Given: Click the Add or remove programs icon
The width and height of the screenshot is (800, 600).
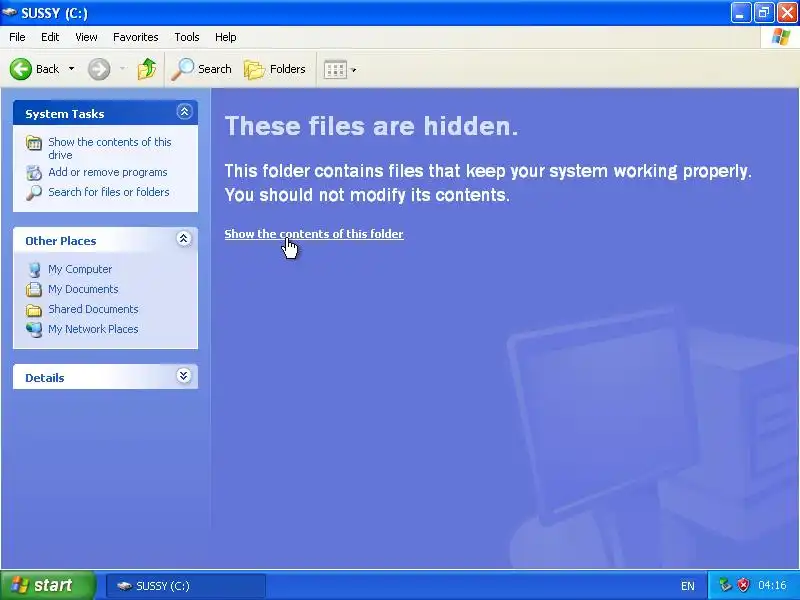Looking at the screenshot, I should point(34,173).
